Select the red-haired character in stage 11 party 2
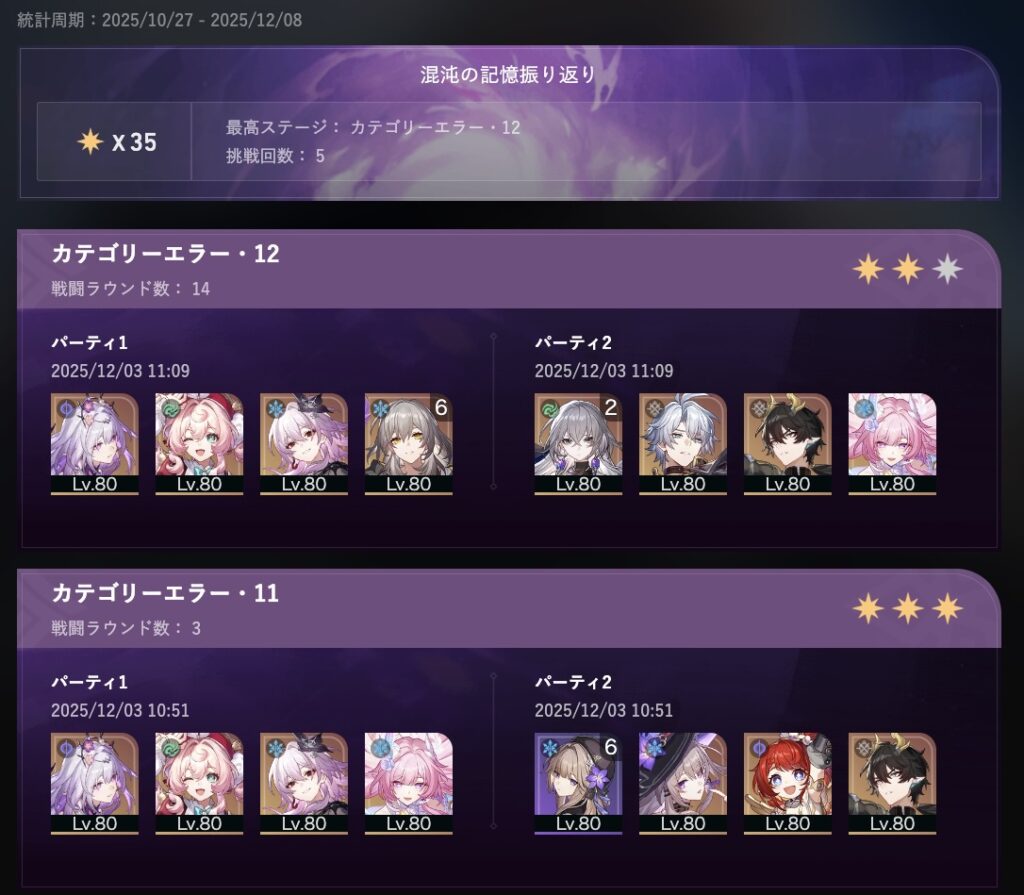This screenshot has width=1024, height=895. point(787,783)
